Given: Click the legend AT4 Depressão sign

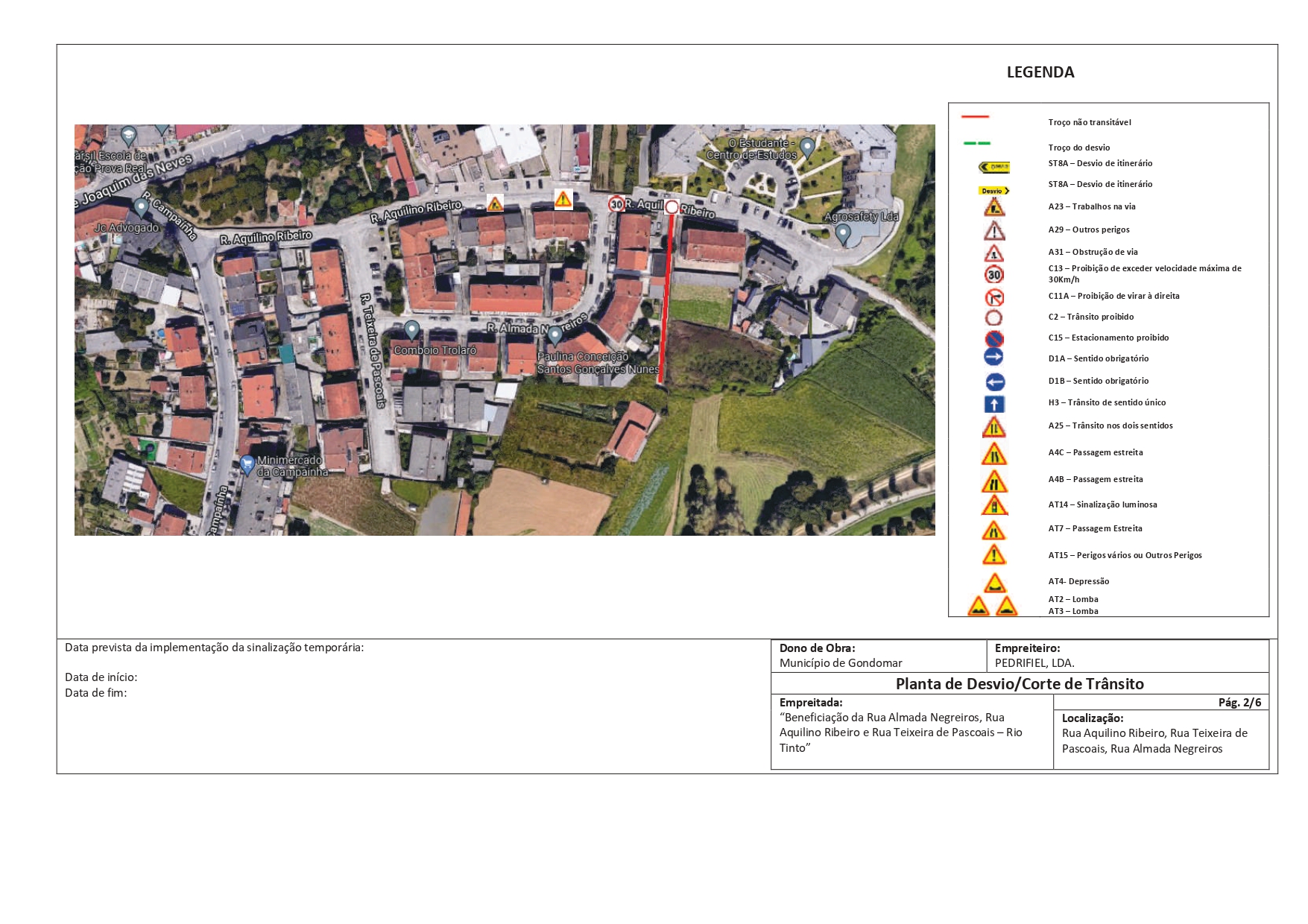Looking at the screenshot, I should click(995, 583).
